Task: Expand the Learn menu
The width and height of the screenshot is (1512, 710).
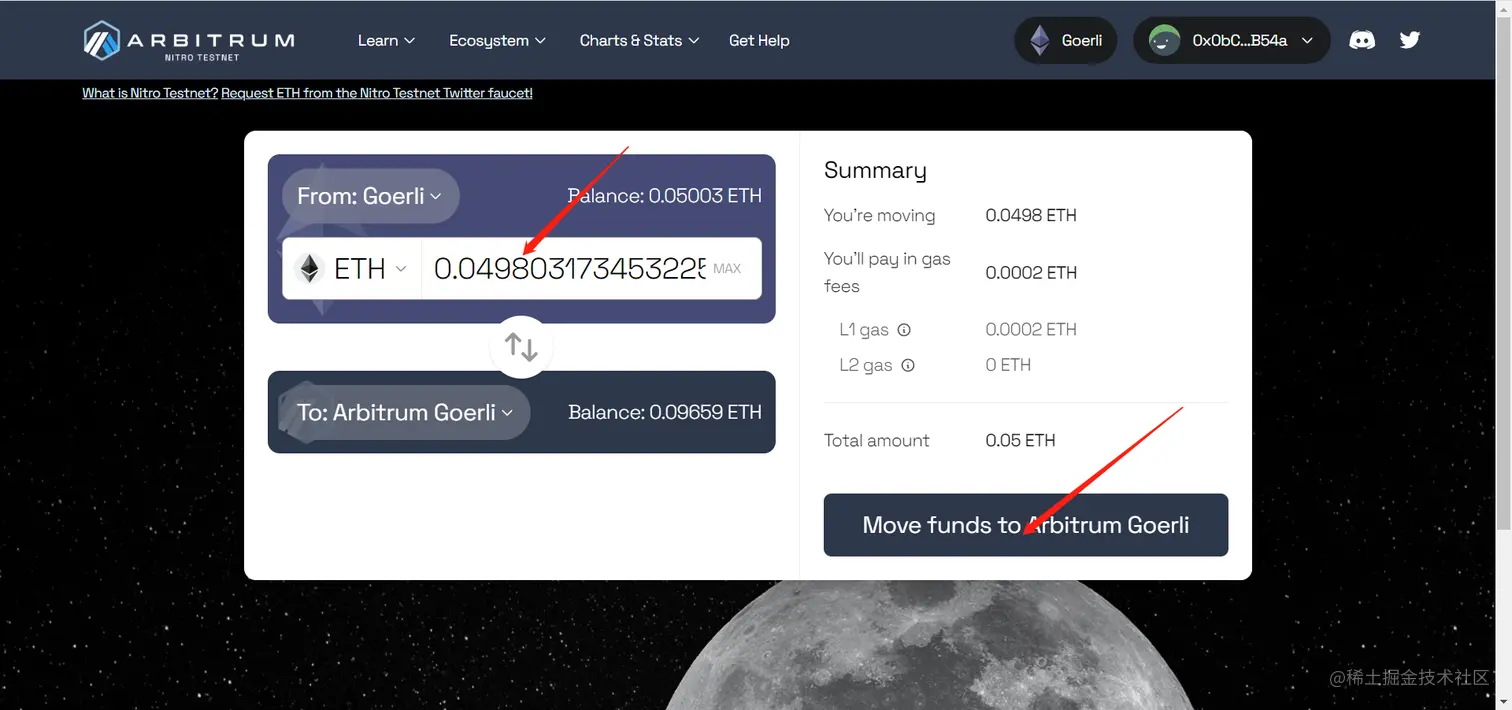Action: (x=386, y=40)
